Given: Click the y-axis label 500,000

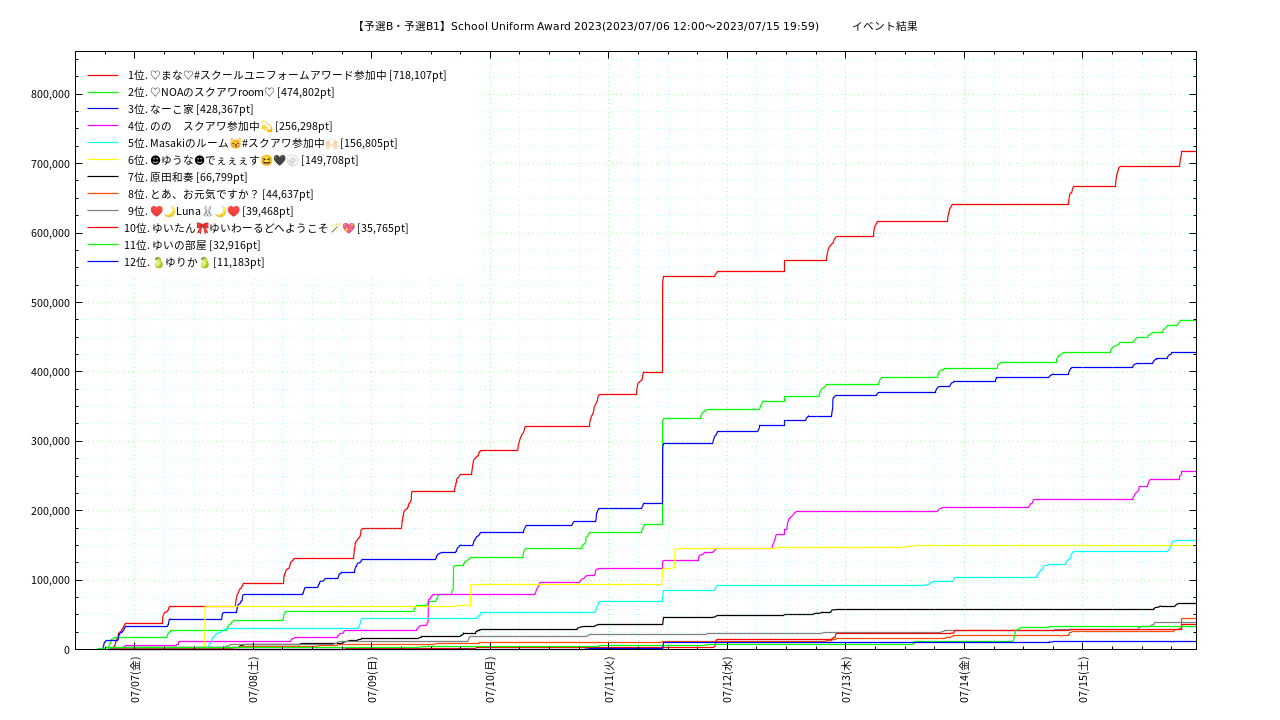Looking at the screenshot, I should [x=50, y=303].
